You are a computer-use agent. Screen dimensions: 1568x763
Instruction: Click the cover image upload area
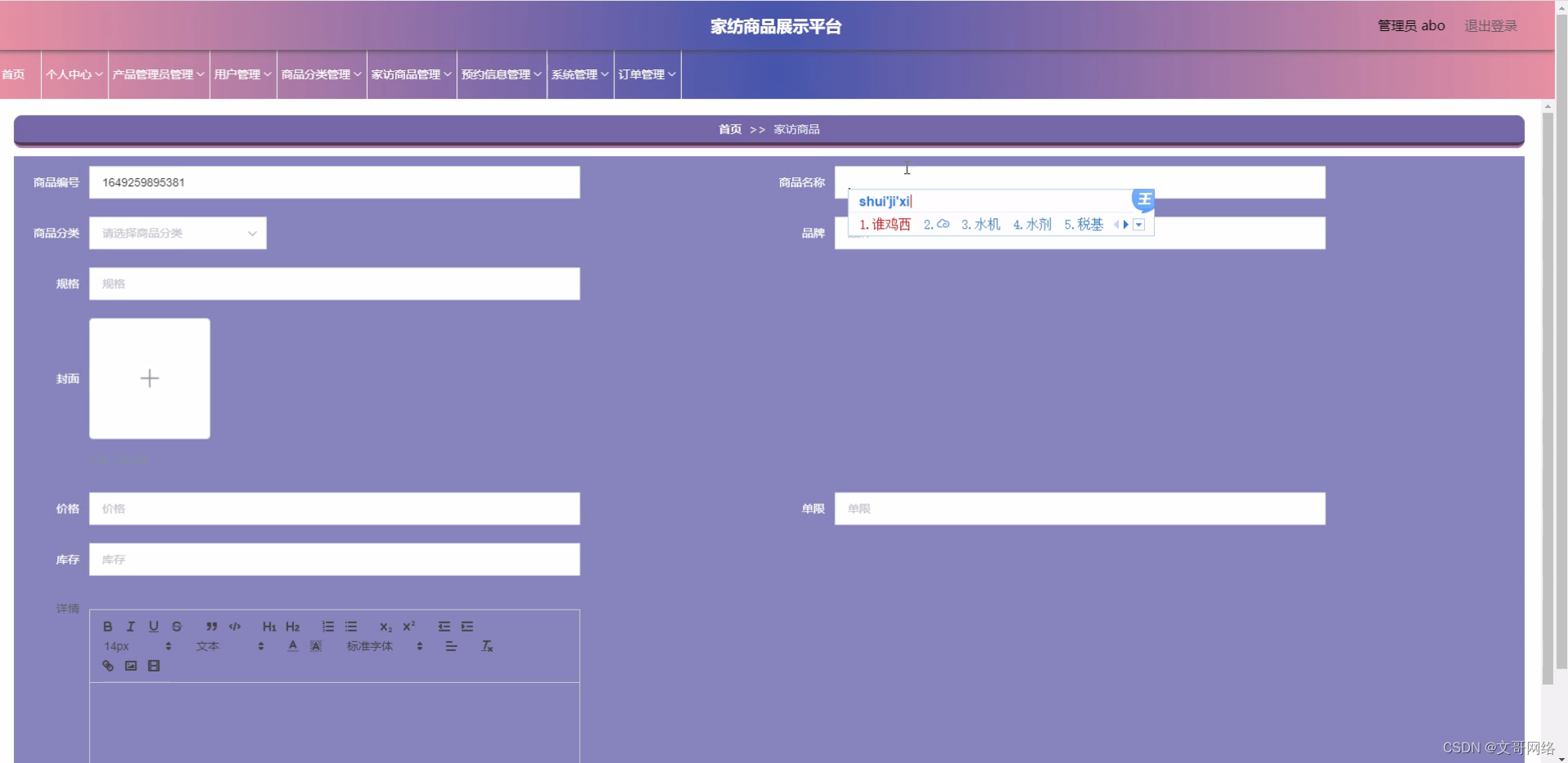click(149, 378)
